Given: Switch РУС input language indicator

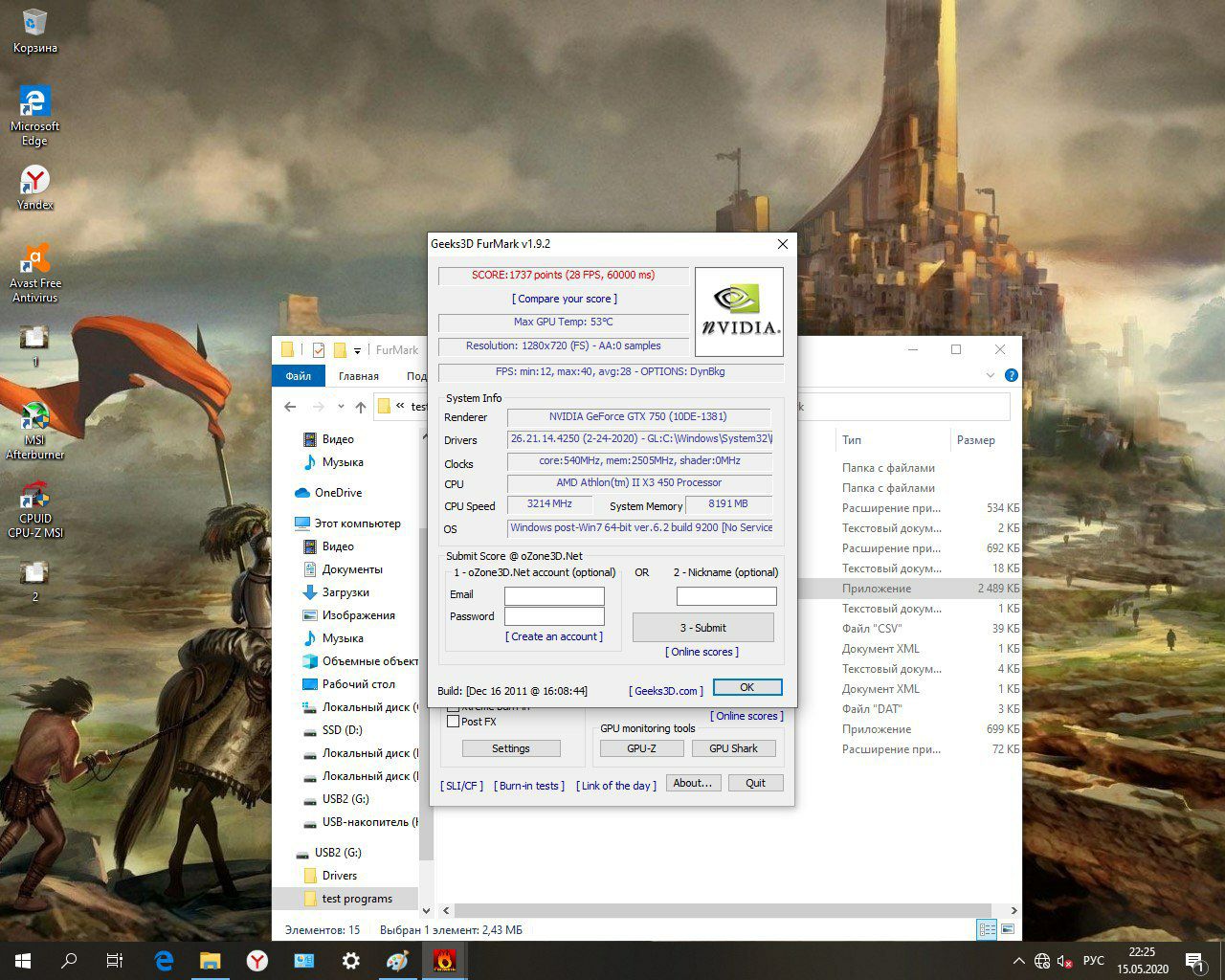Looking at the screenshot, I should point(1094,961).
